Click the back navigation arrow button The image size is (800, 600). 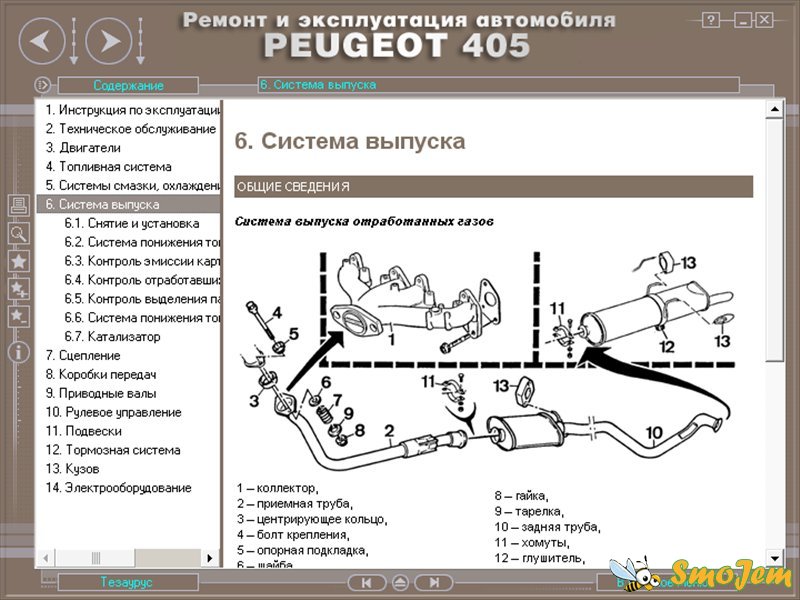pos(42,41)
